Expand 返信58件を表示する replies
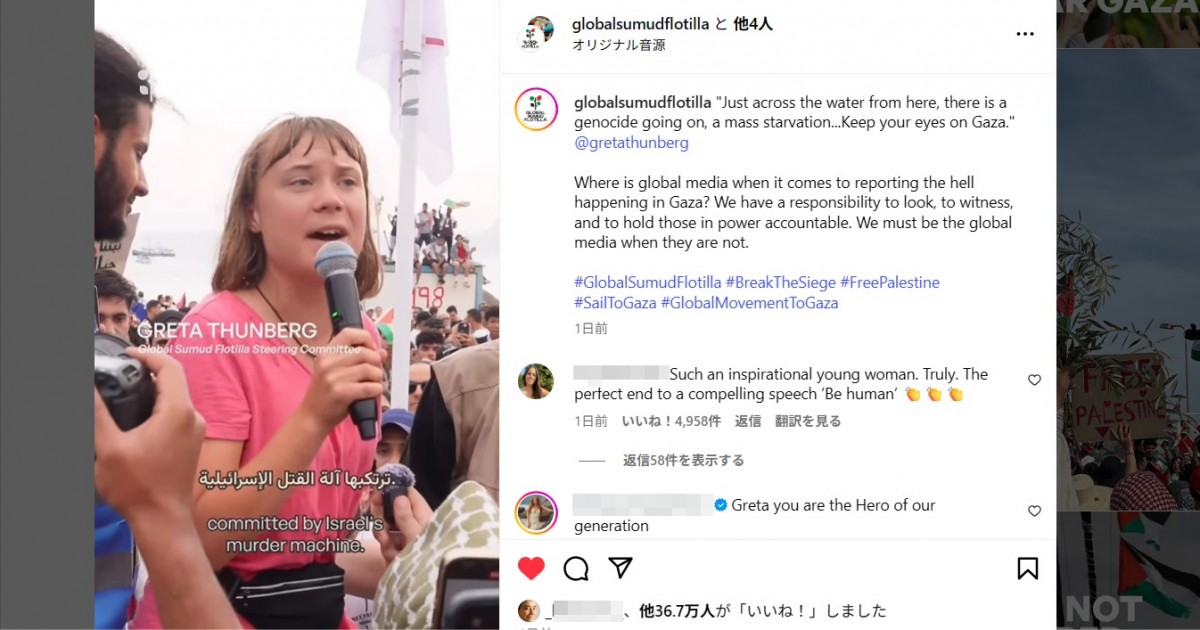This screenshot has height=630, width=1200. (683, 460)
